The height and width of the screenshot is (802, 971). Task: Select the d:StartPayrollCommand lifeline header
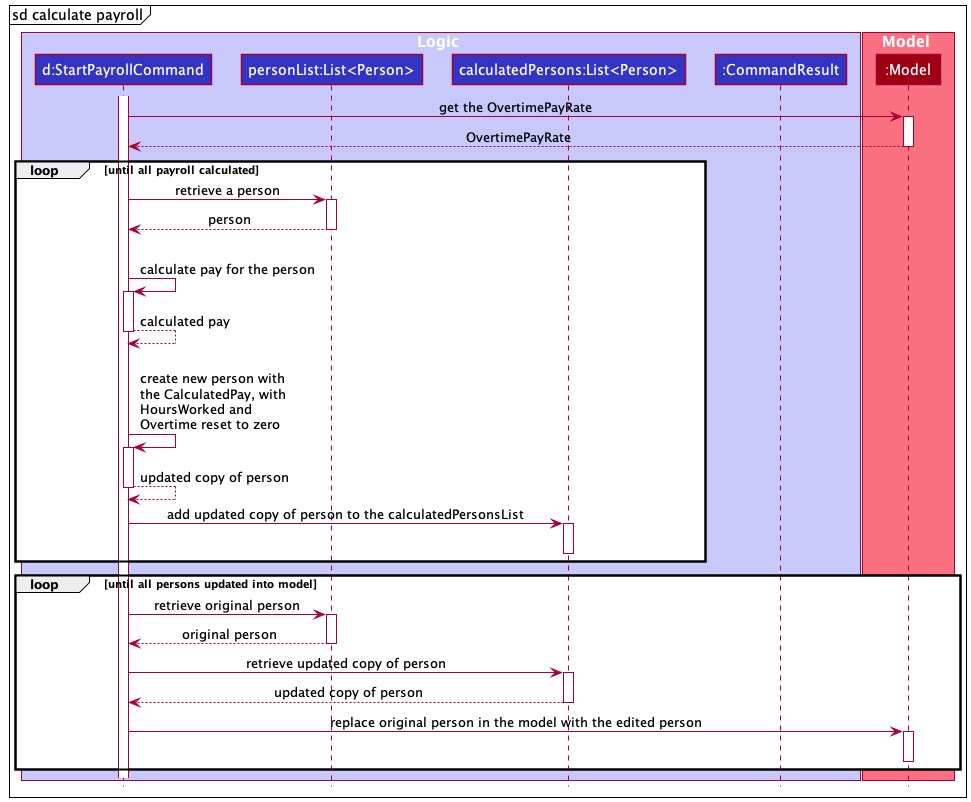tap(123, 69)
